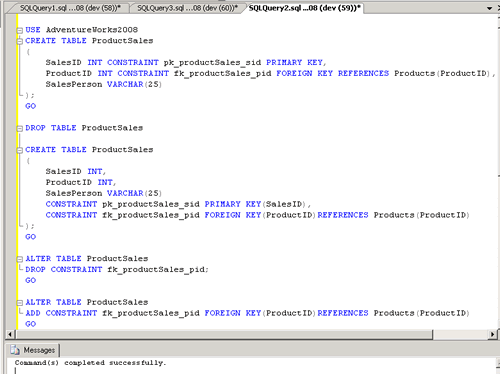Viewport: 500px width, 374px height.
Task: Open the active files dropdown arrow
Action: pos(489,8)
